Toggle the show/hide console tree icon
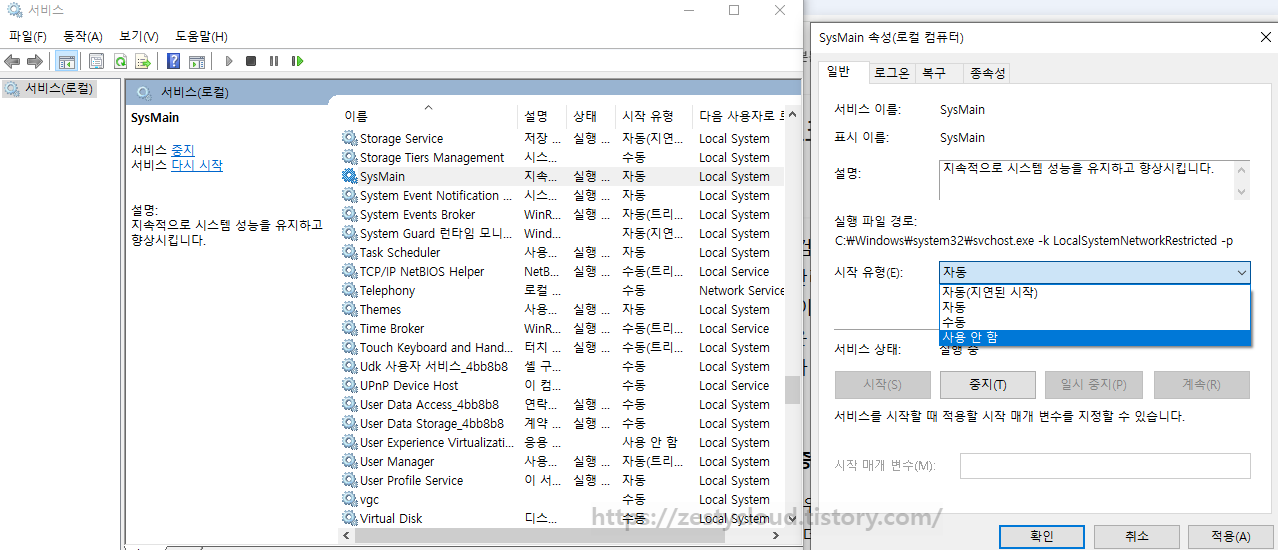1278x550 pixels. (66, 61)
